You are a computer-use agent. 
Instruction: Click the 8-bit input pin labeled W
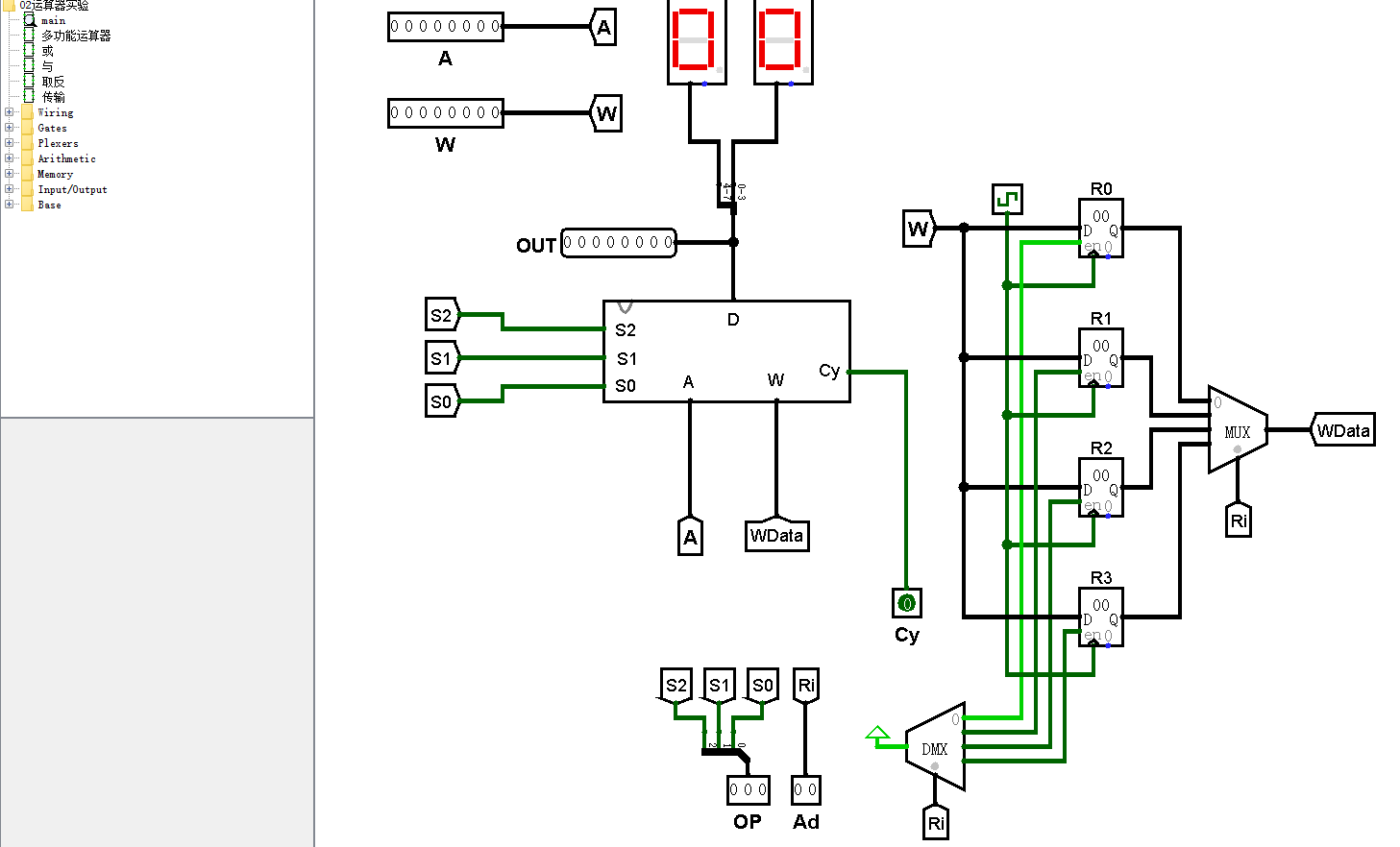(446, 113)
